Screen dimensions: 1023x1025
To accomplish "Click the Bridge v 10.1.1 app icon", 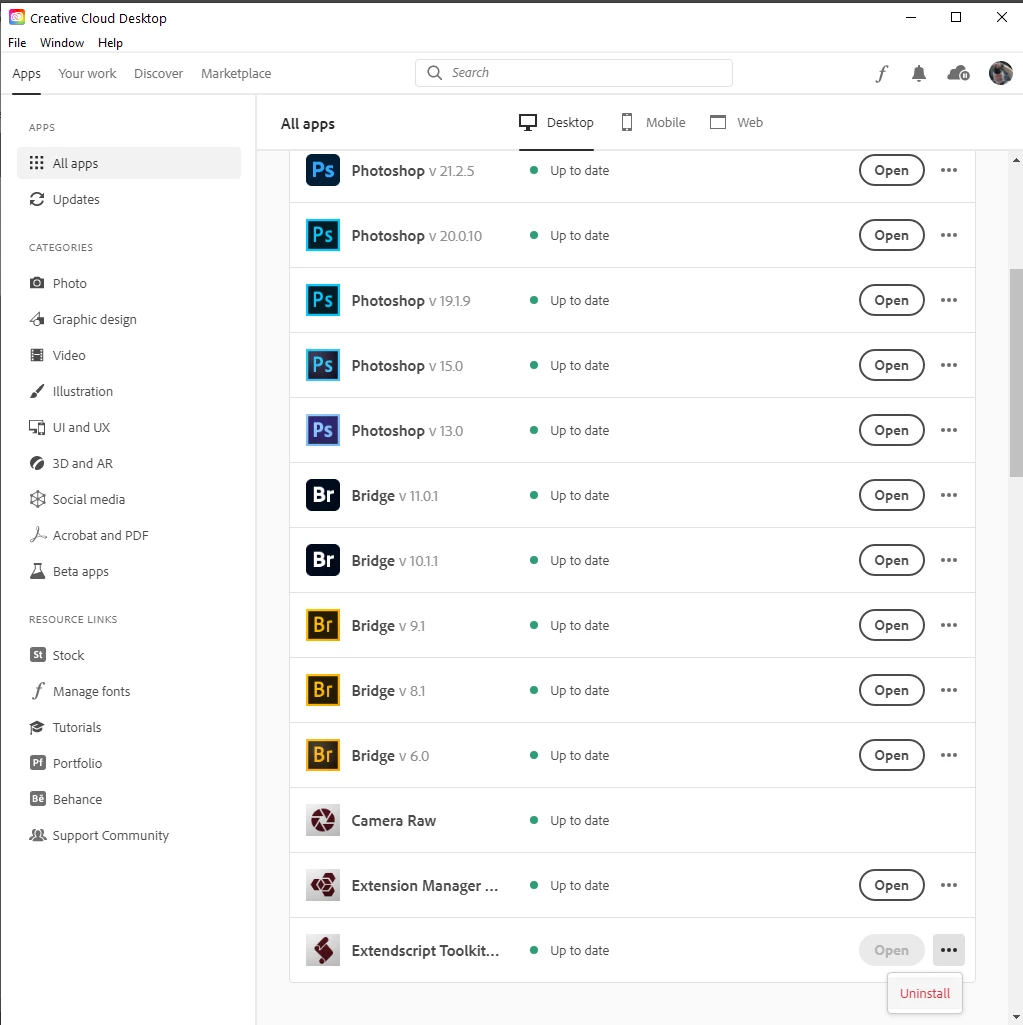I will (x=323, y=560).
